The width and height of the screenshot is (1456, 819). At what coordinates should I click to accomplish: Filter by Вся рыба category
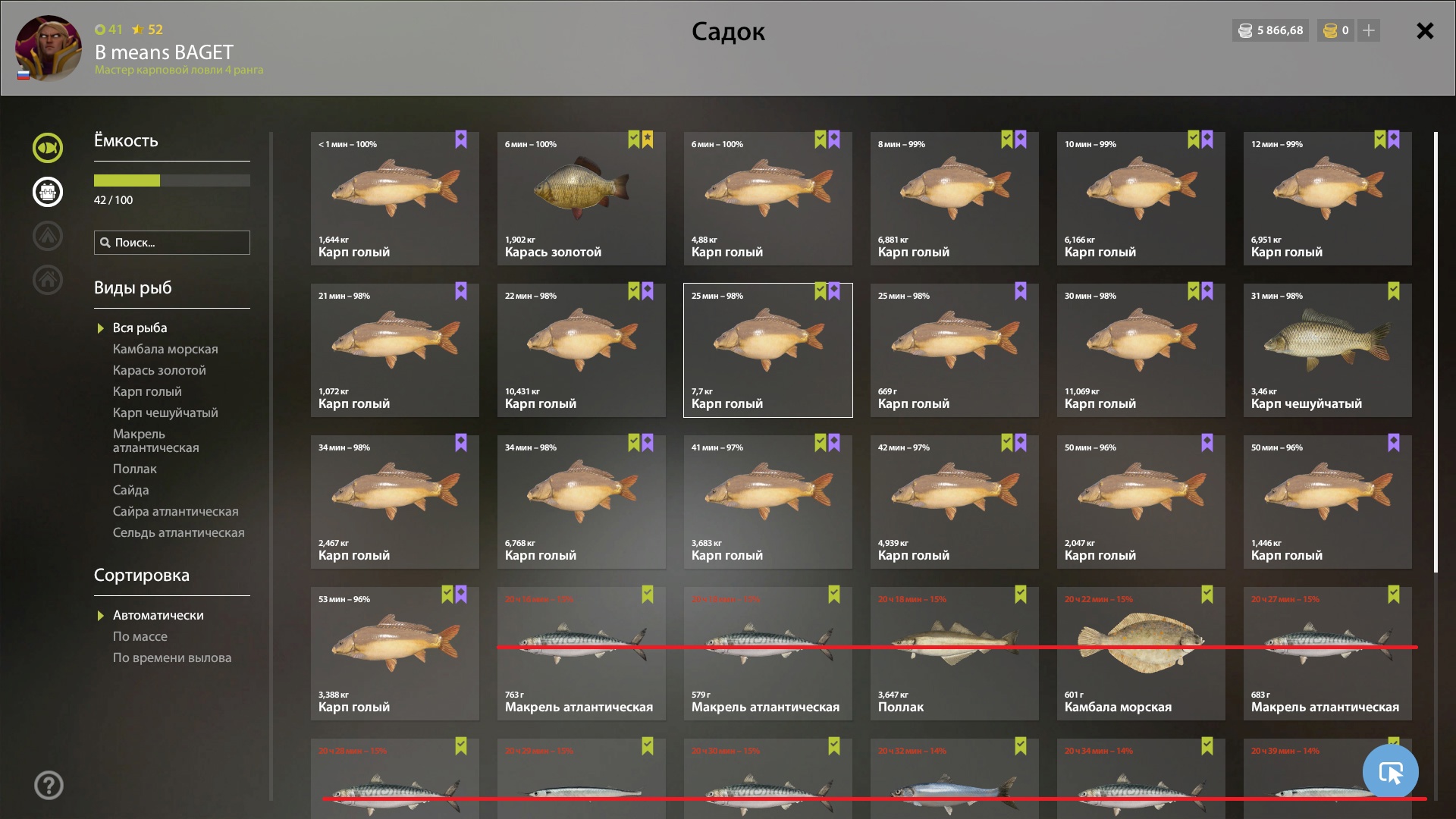tap(140, 328)
